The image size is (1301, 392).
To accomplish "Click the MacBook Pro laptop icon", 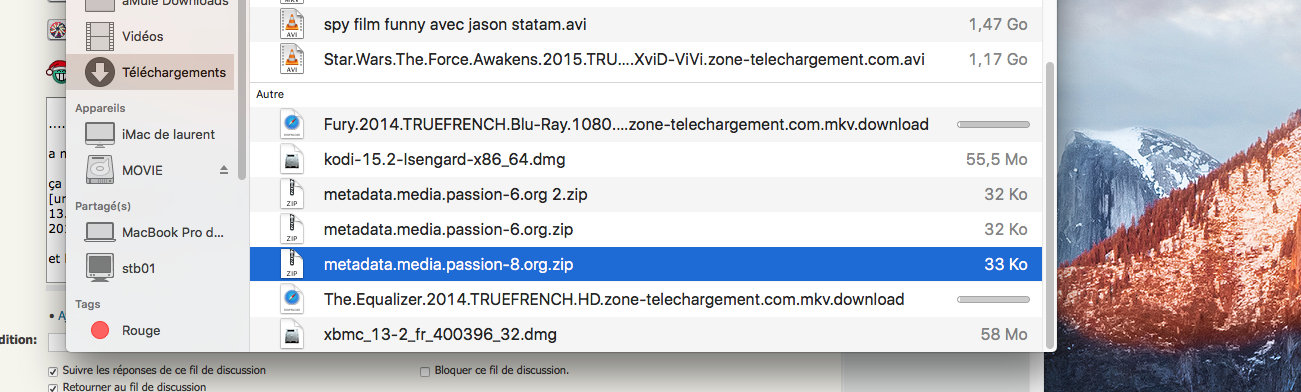I will click(100, 232).
